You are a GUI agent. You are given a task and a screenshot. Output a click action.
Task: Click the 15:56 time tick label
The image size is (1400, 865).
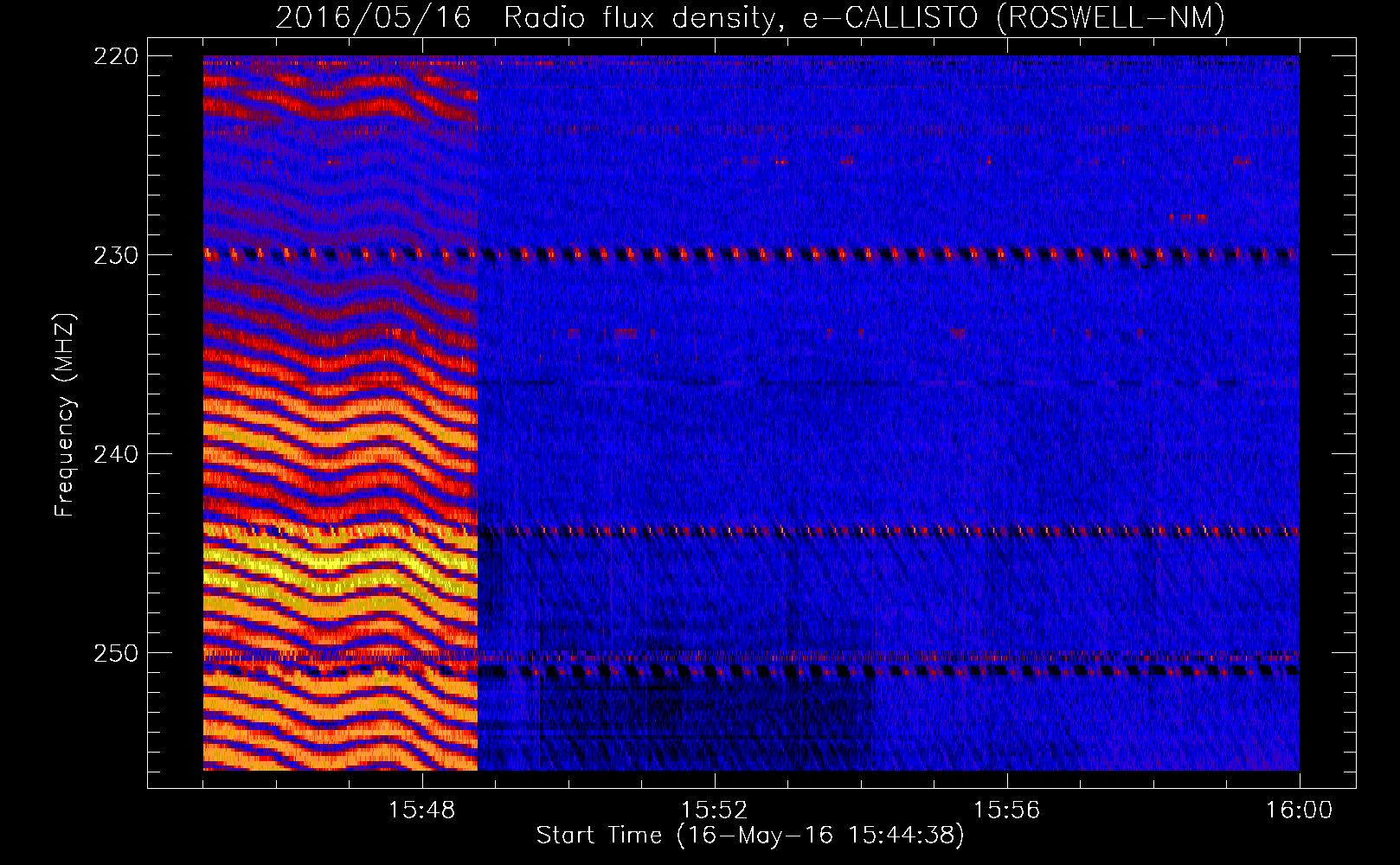(x=1006, y=810)
